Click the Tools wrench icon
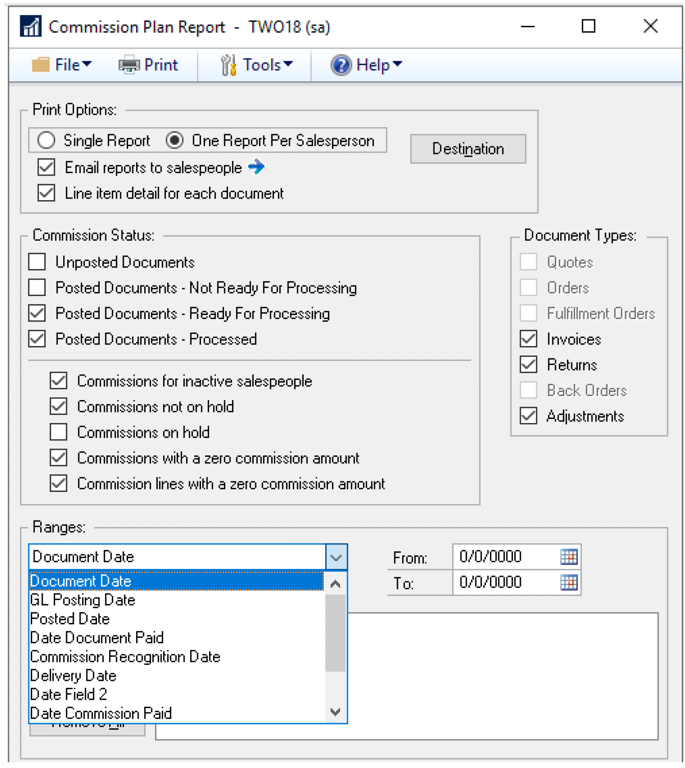The image size is (685, 768). (x=228, y=65)
